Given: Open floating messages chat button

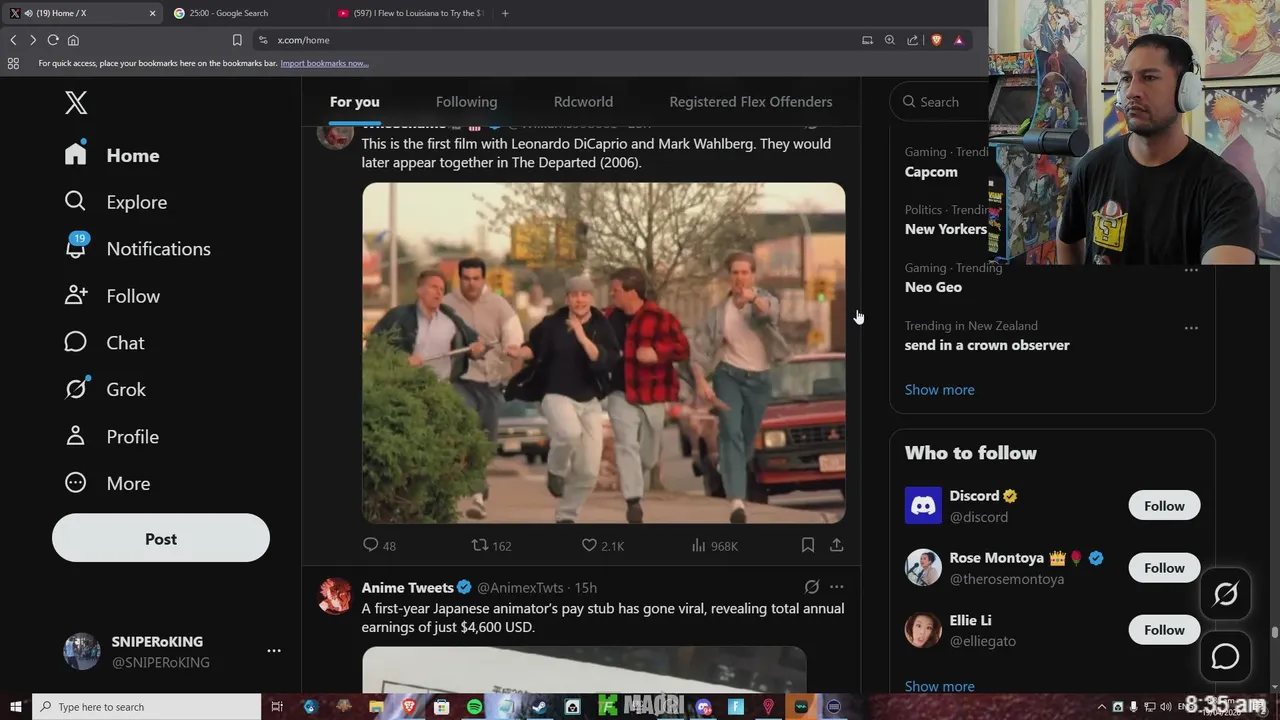Looking at the screenshot, I should [x=1225, y=656].
